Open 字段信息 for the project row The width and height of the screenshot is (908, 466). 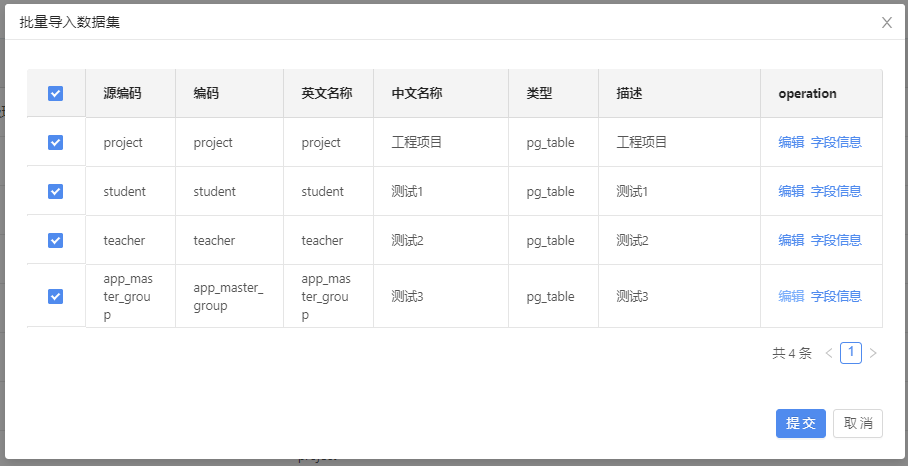click(836, 142)
